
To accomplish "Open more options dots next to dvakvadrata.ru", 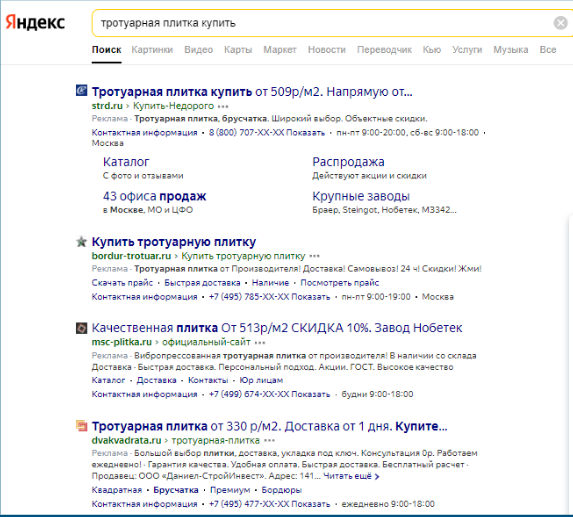I will (x=269, y=441).
